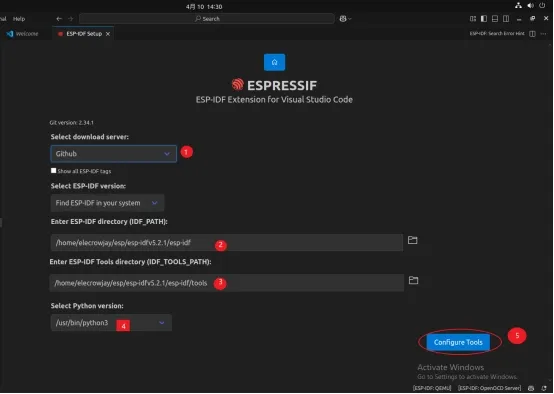
Task: Browse for the IDF_PATH folder
Action: 412,240
